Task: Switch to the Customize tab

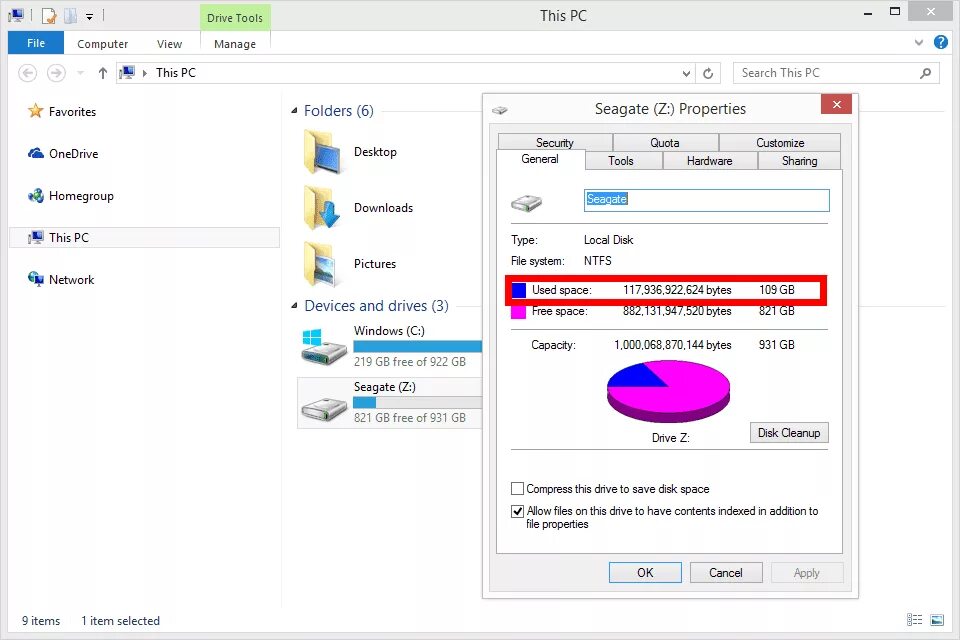Action: 780,142
